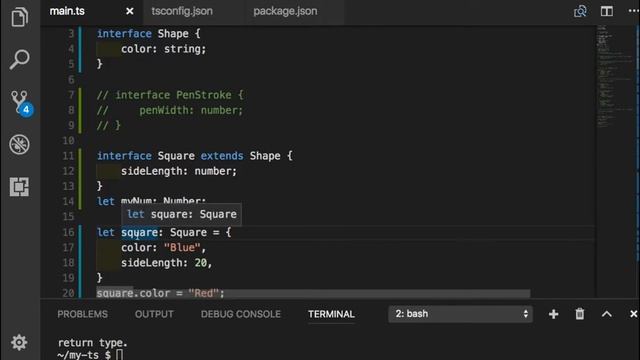Split the editor with the split icon
The height and width of the screenshot is (360, 640).
607,11
